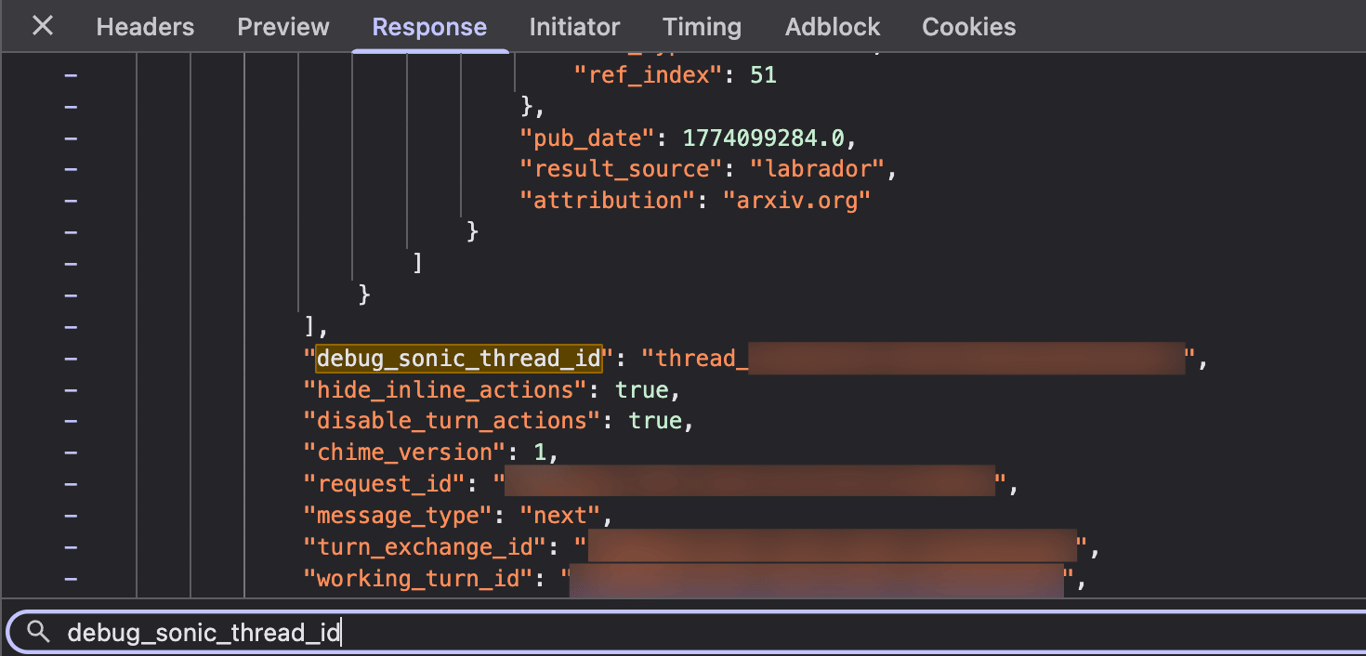Open the Headers tab

(x=145, y=27)
